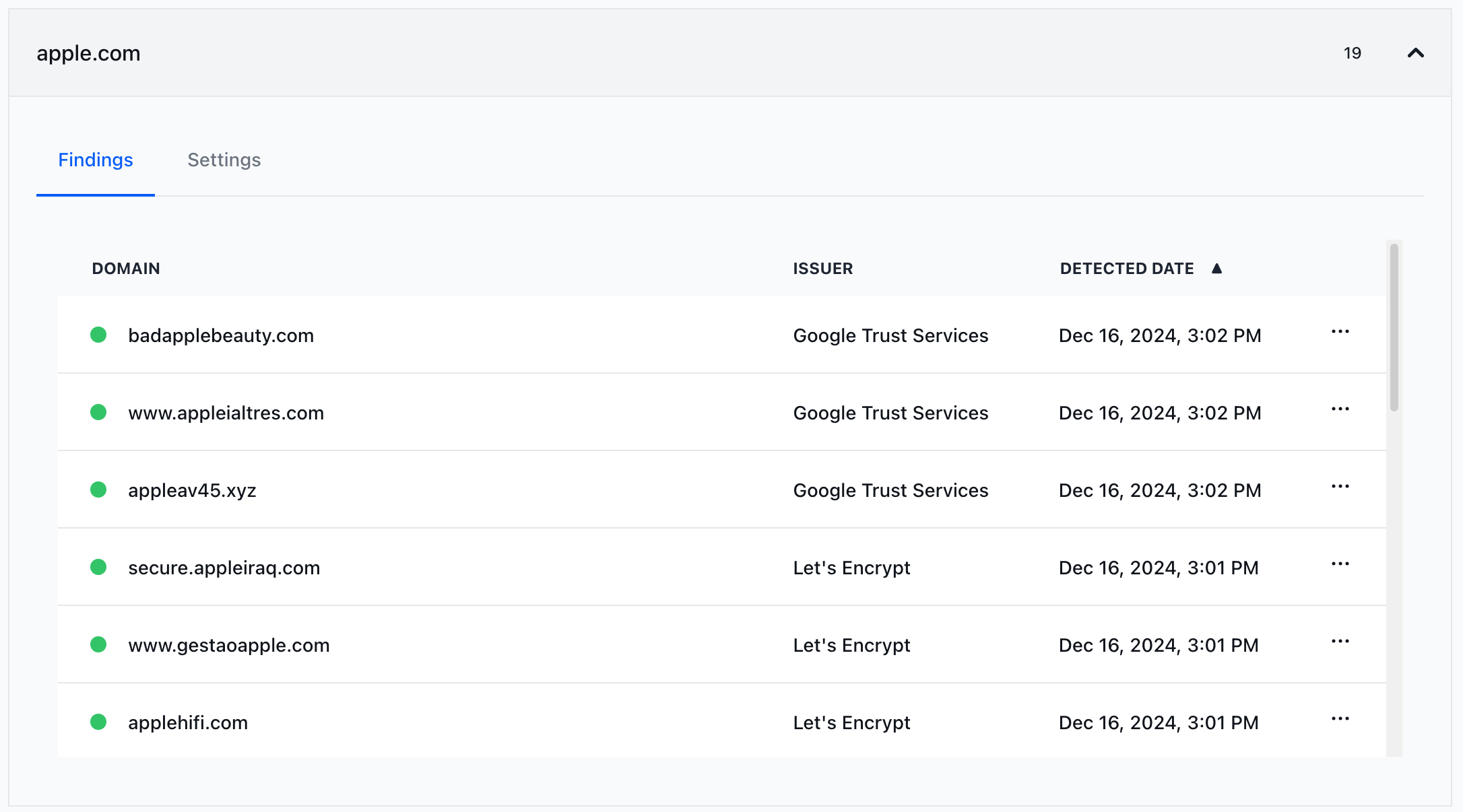Click the apple.com section title
Screen dimensions: 1463x812
(x=88, y=53)
